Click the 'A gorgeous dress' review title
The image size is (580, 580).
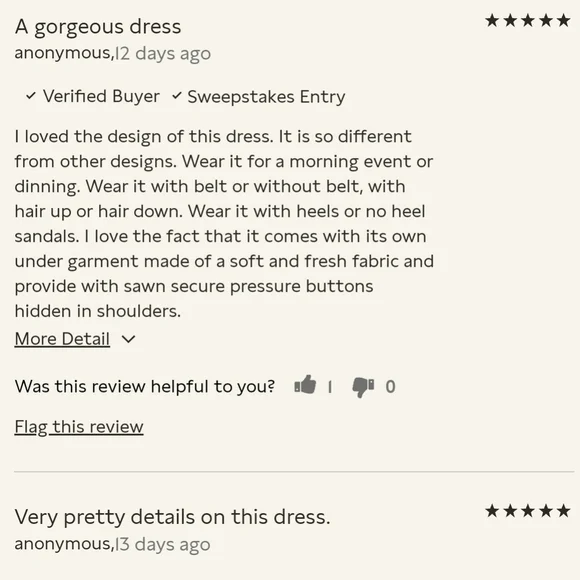tap(98, 27)
